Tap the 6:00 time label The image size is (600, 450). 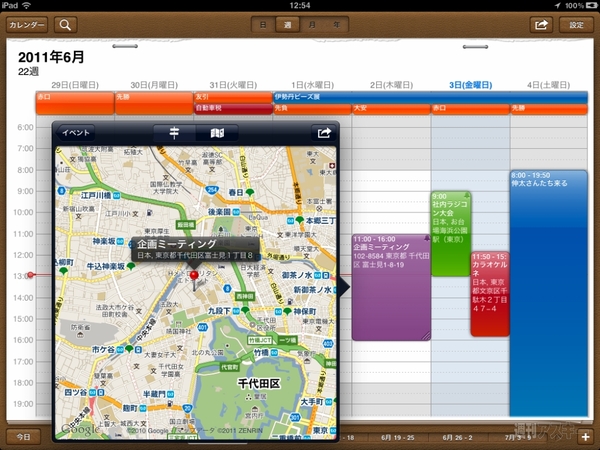[26, 127]
